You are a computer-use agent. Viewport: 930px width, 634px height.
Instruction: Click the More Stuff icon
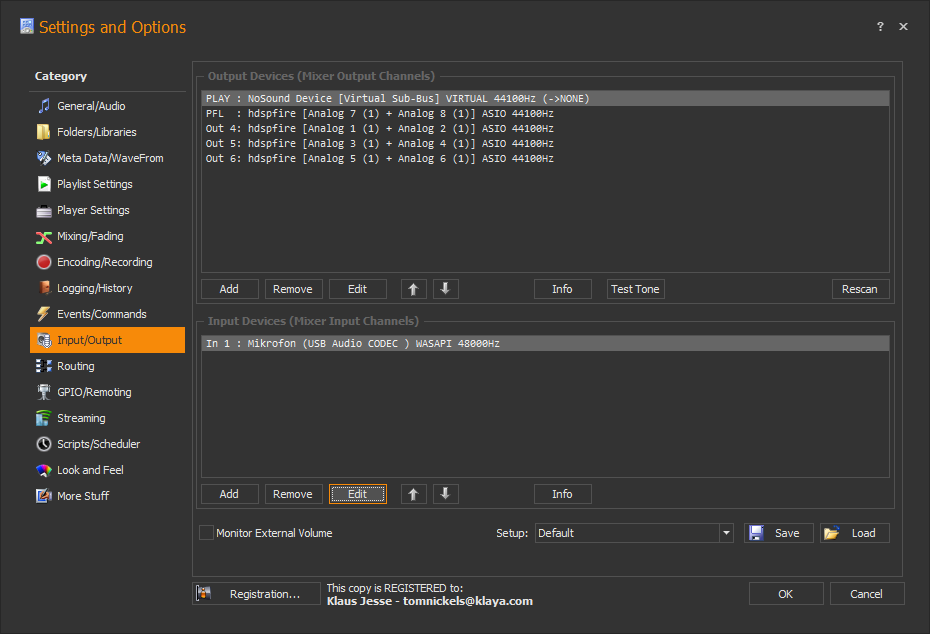[44, 496]
